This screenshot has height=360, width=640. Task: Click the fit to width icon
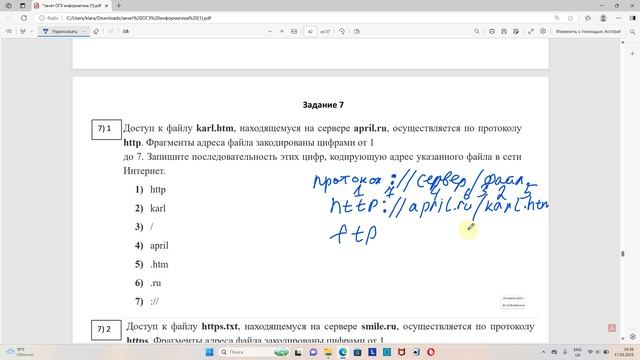(x=294, y=31)
